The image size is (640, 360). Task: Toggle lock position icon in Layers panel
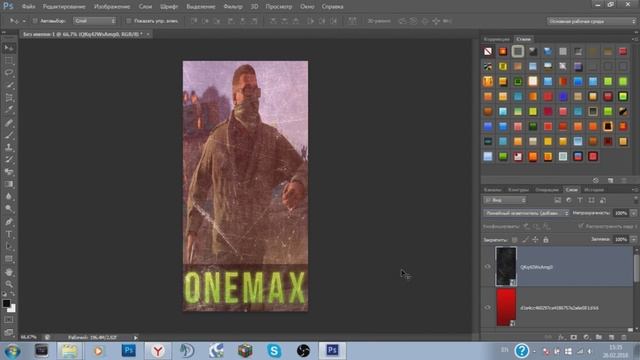coord(536,240)
